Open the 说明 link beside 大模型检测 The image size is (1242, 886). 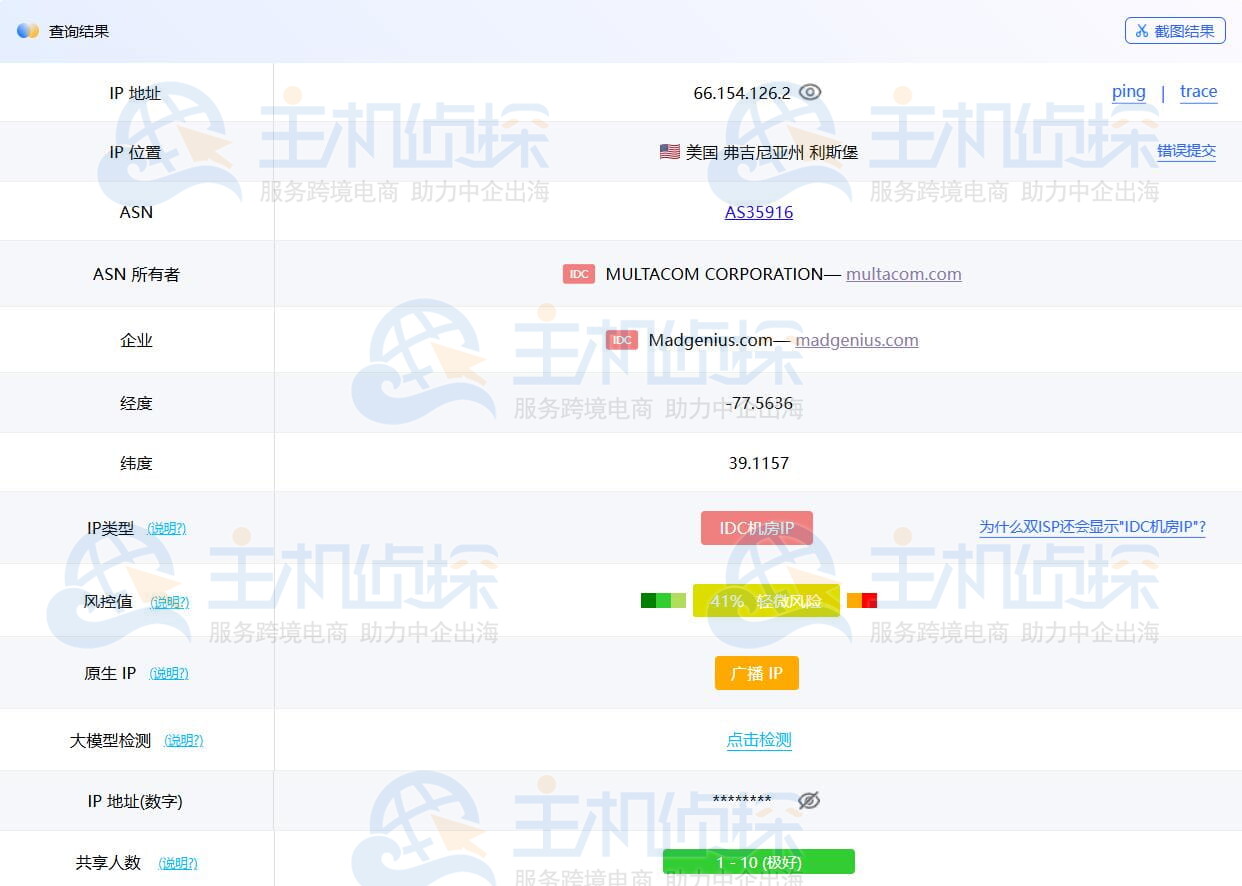pos(183,741)
